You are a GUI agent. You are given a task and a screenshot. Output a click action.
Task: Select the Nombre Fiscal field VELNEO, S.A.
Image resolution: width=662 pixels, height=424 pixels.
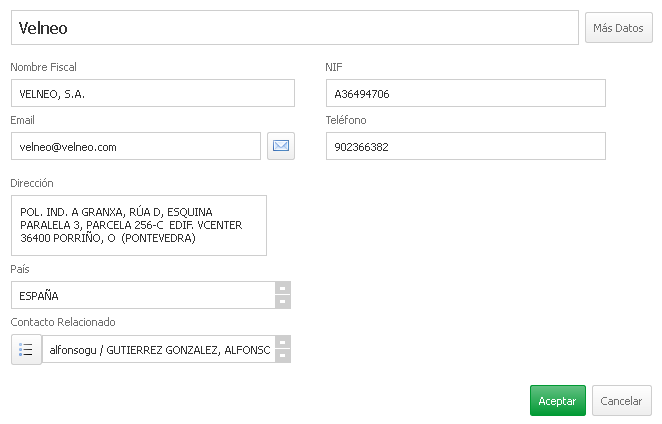coord(153,93)
